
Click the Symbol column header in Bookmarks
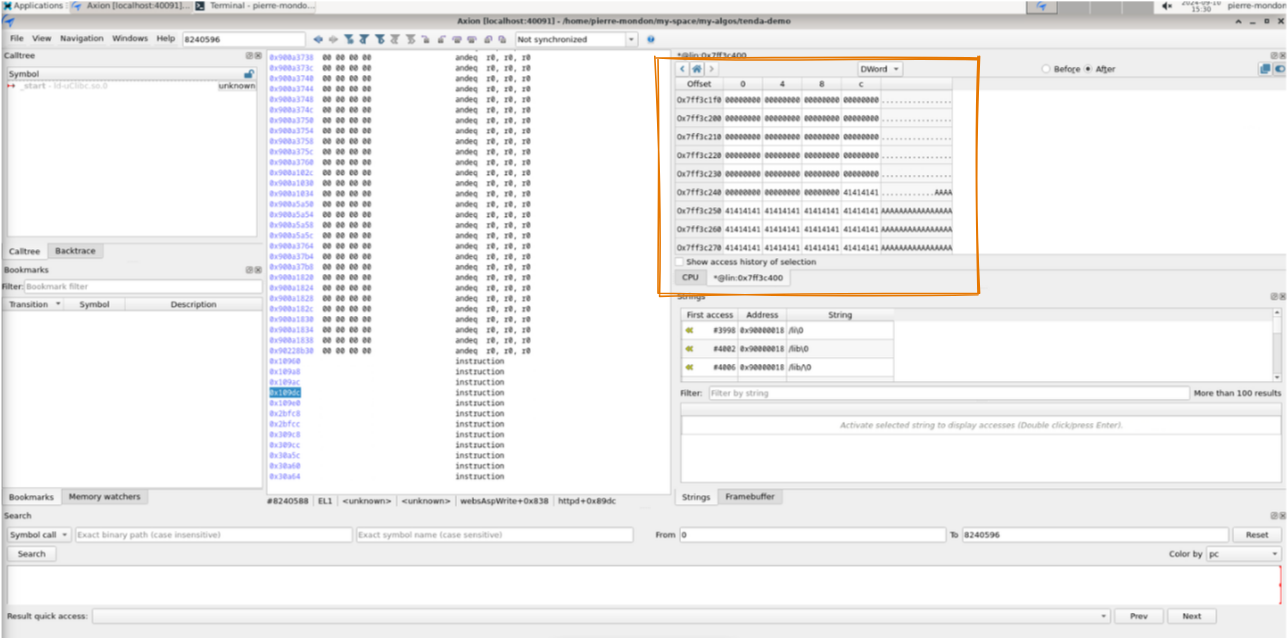point(94,304)
